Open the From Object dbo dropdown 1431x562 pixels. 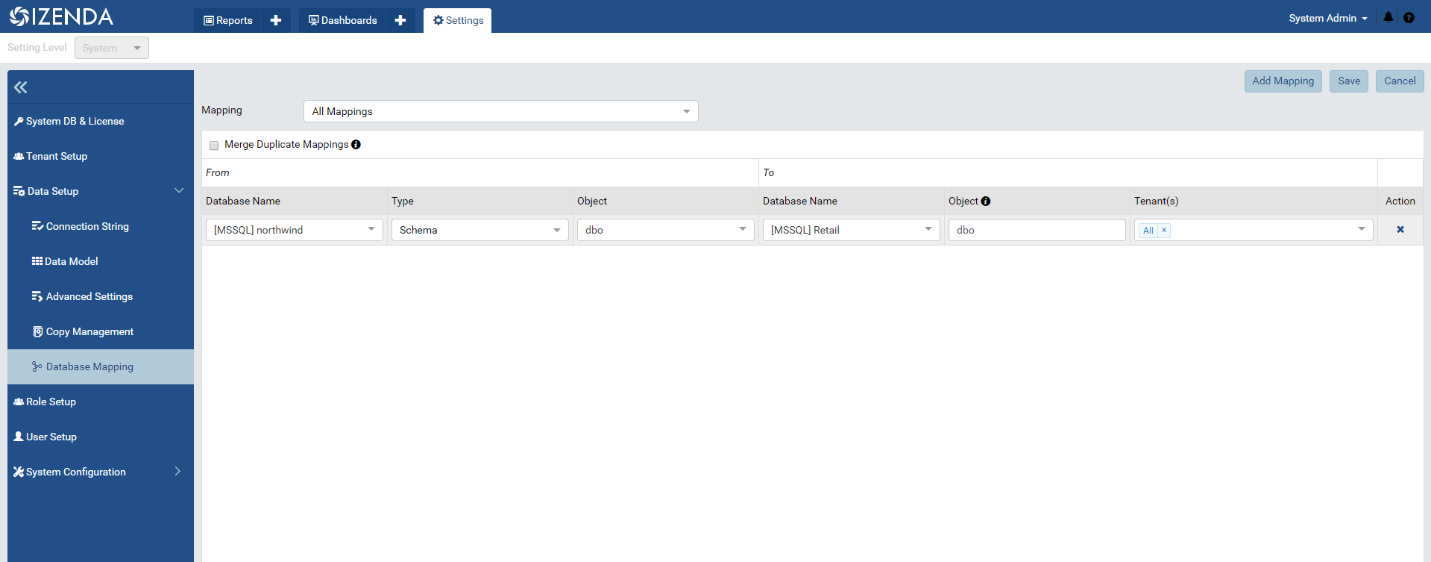(666, 230)
